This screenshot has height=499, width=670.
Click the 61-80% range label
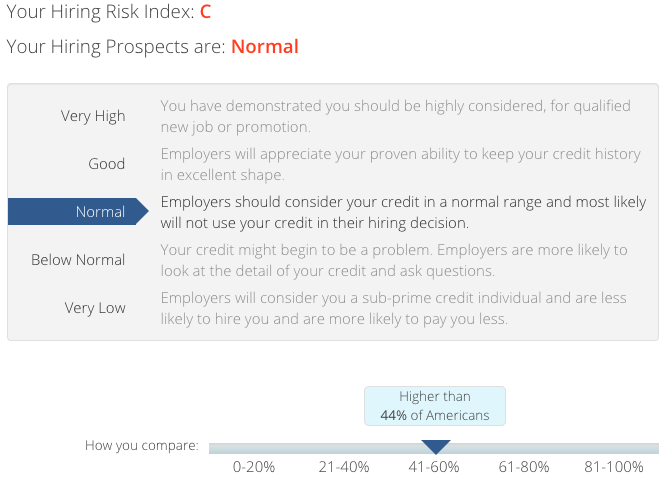click(x=524, y=467)
